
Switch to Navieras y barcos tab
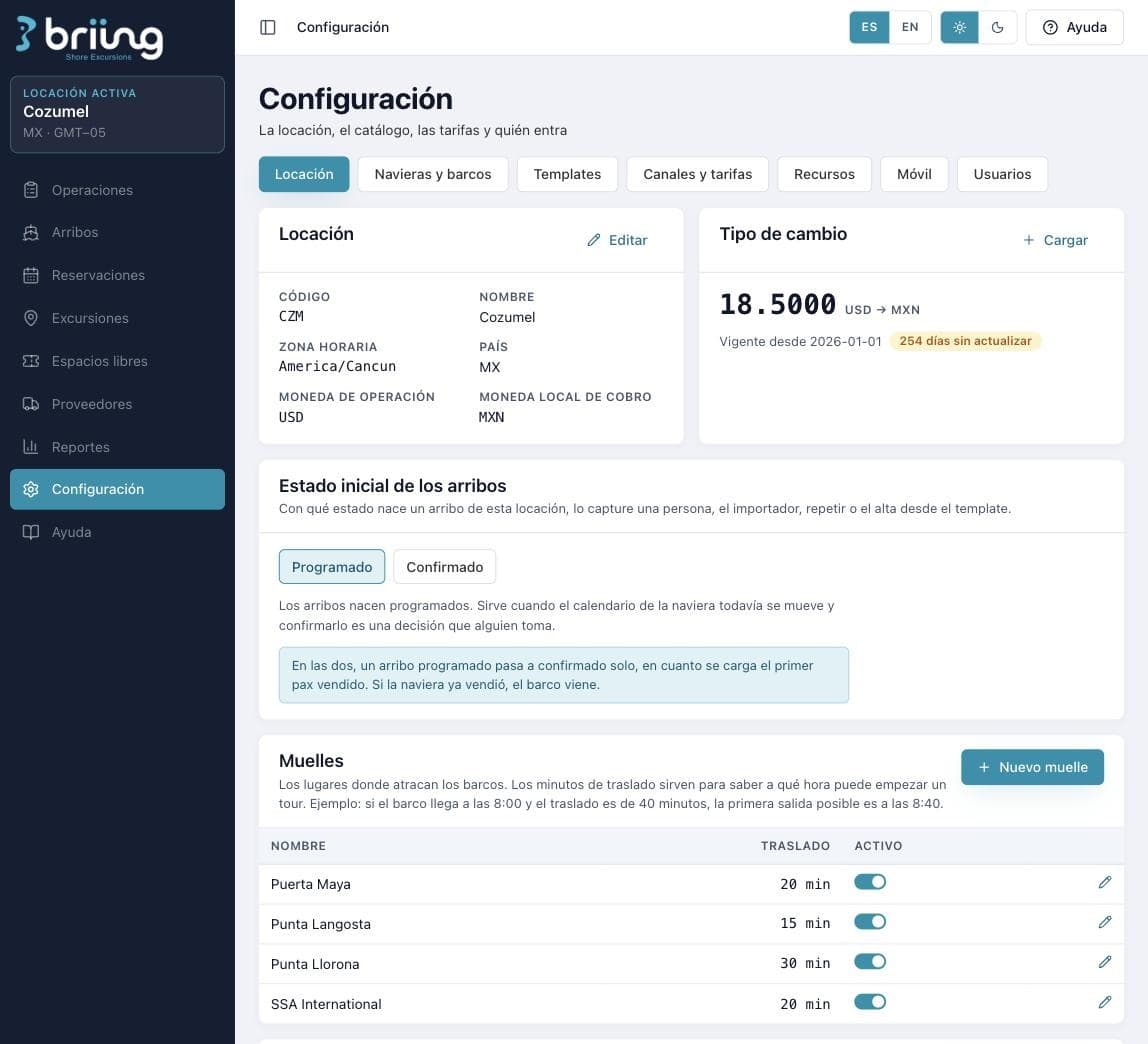pyautogui.click(x=433, y=174)
